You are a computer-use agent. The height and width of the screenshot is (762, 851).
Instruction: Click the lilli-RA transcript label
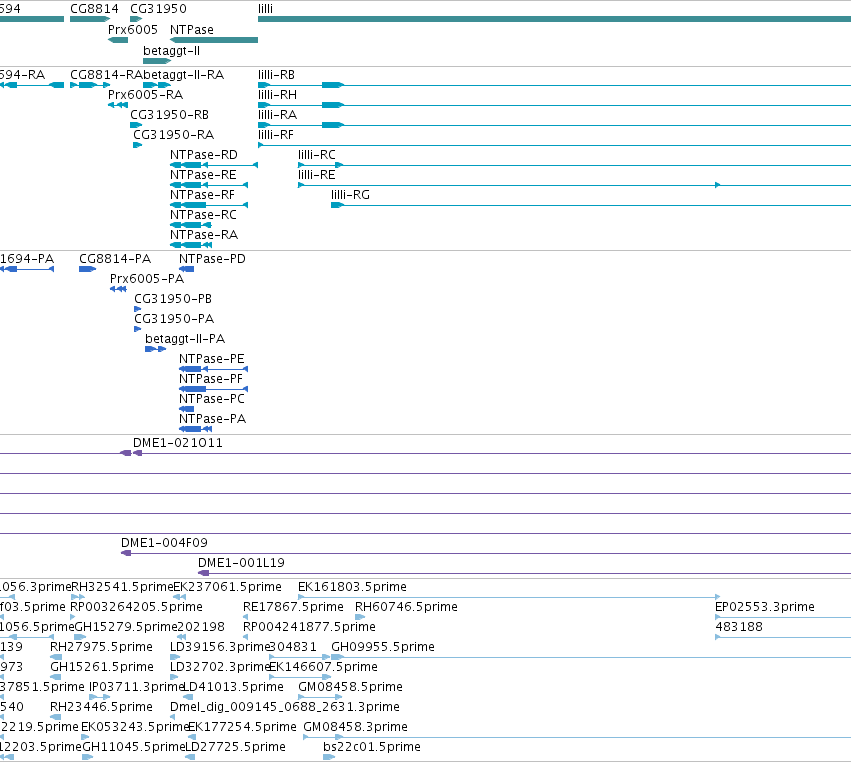[277, 115]
